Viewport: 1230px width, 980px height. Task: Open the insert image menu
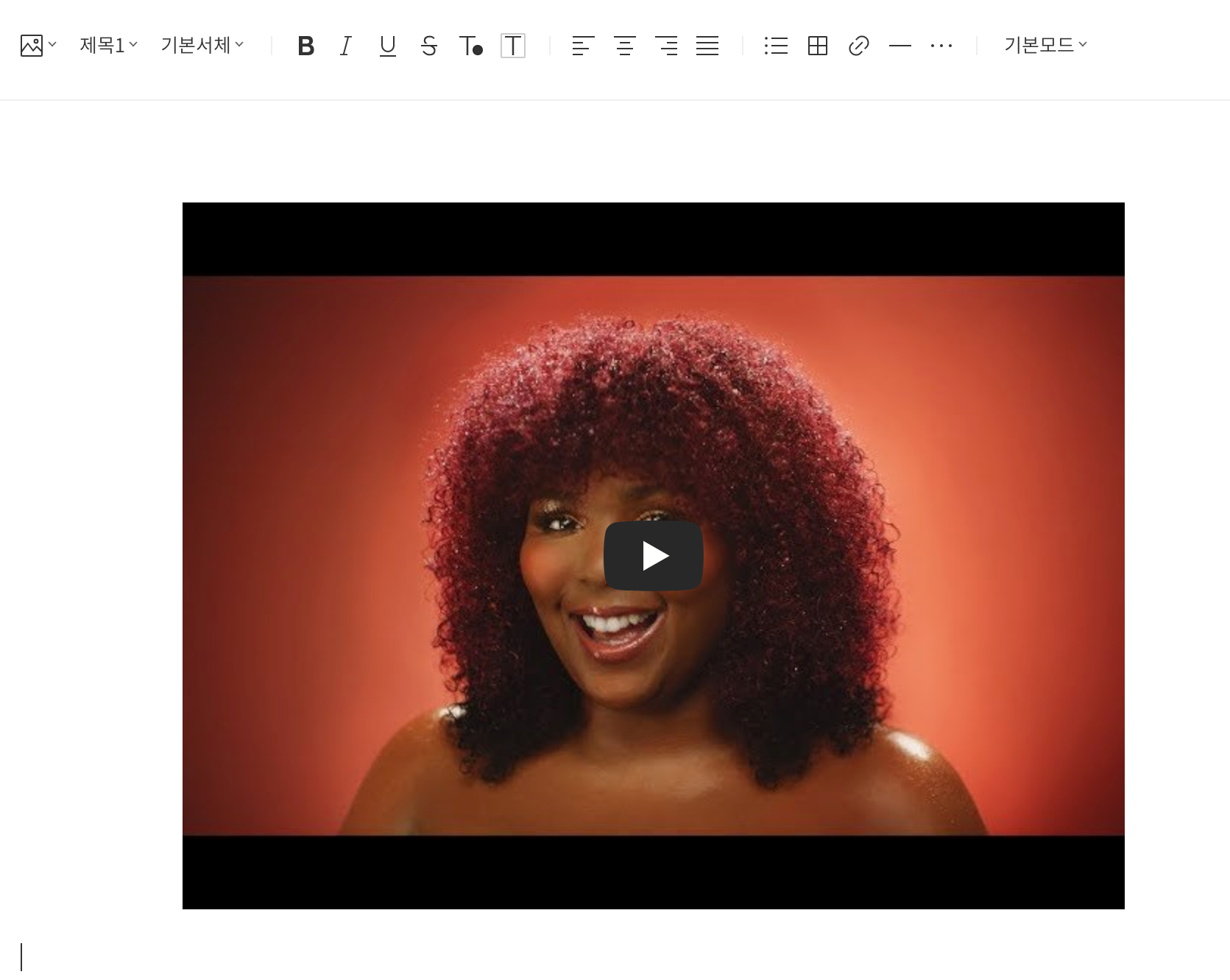pyautogui.click(x=38, y=46)
